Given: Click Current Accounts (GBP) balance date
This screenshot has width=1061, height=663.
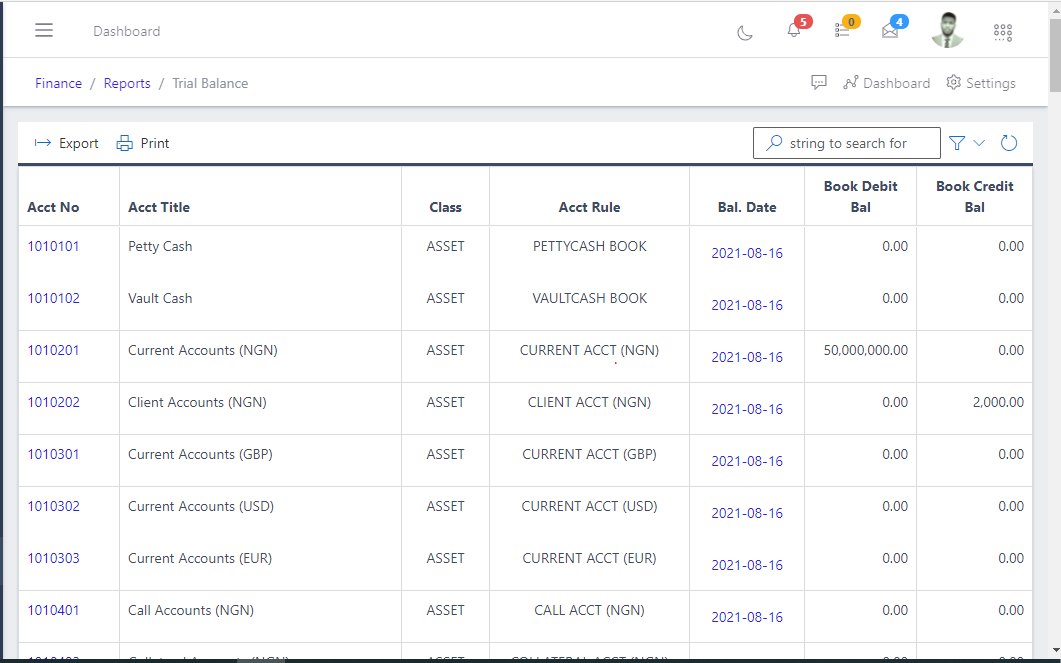Looking at the screenshot, I should tap(747, 461).
